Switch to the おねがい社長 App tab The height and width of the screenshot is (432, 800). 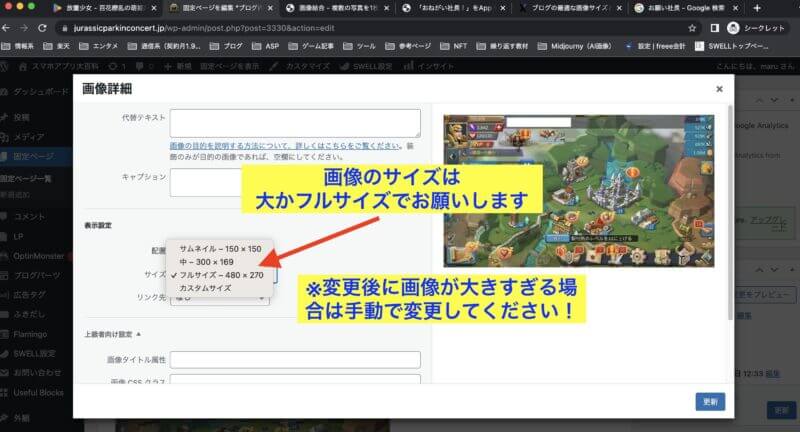(453, 8)
